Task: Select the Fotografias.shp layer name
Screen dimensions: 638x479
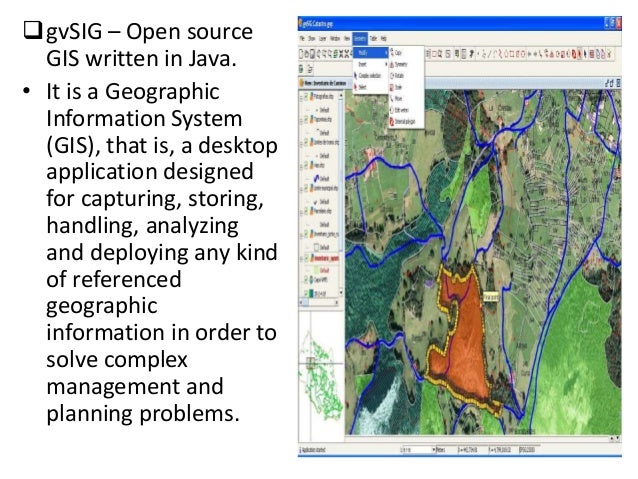Action: pos(323,97)
